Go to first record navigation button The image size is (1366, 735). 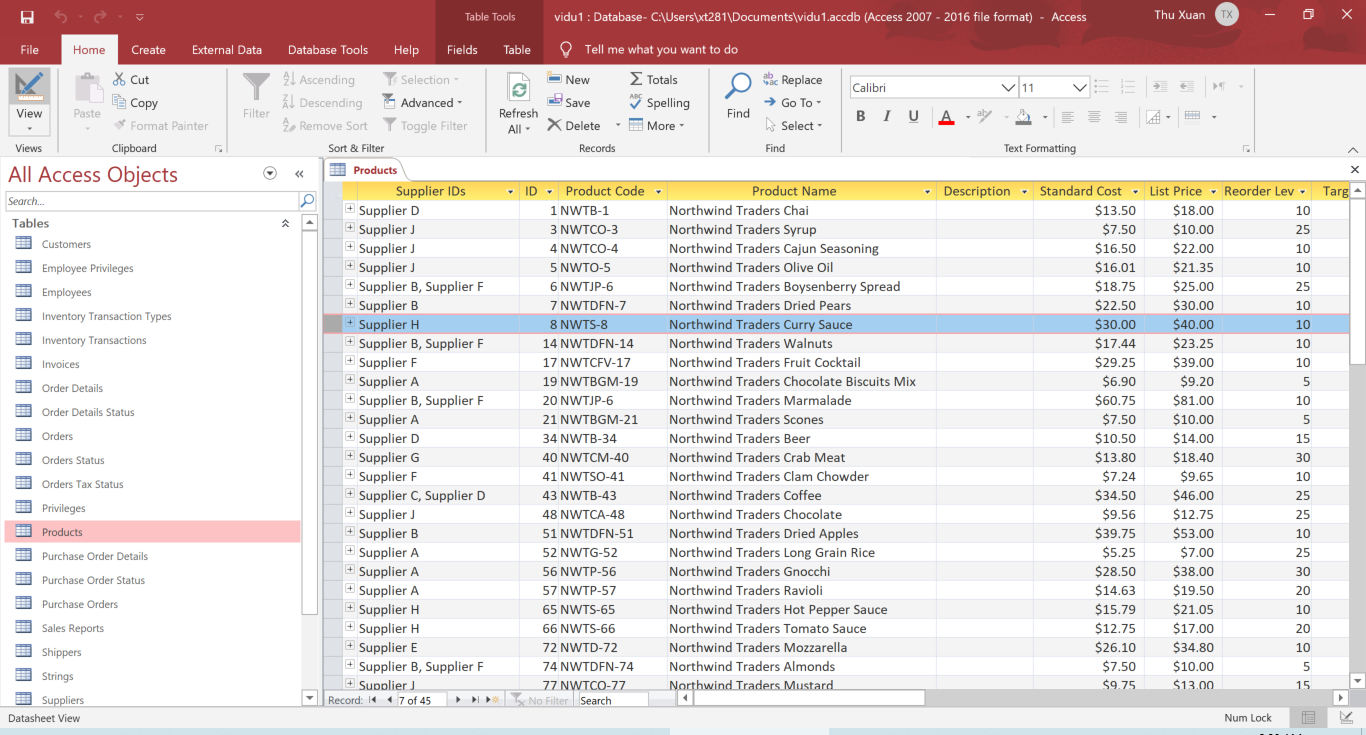[372, 700]
